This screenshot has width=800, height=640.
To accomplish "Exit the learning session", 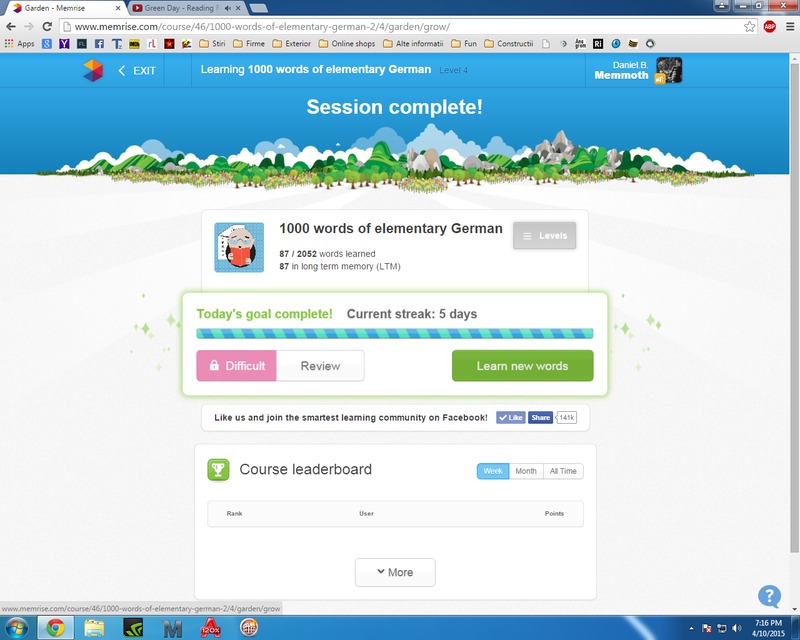I will click(137, 71).
